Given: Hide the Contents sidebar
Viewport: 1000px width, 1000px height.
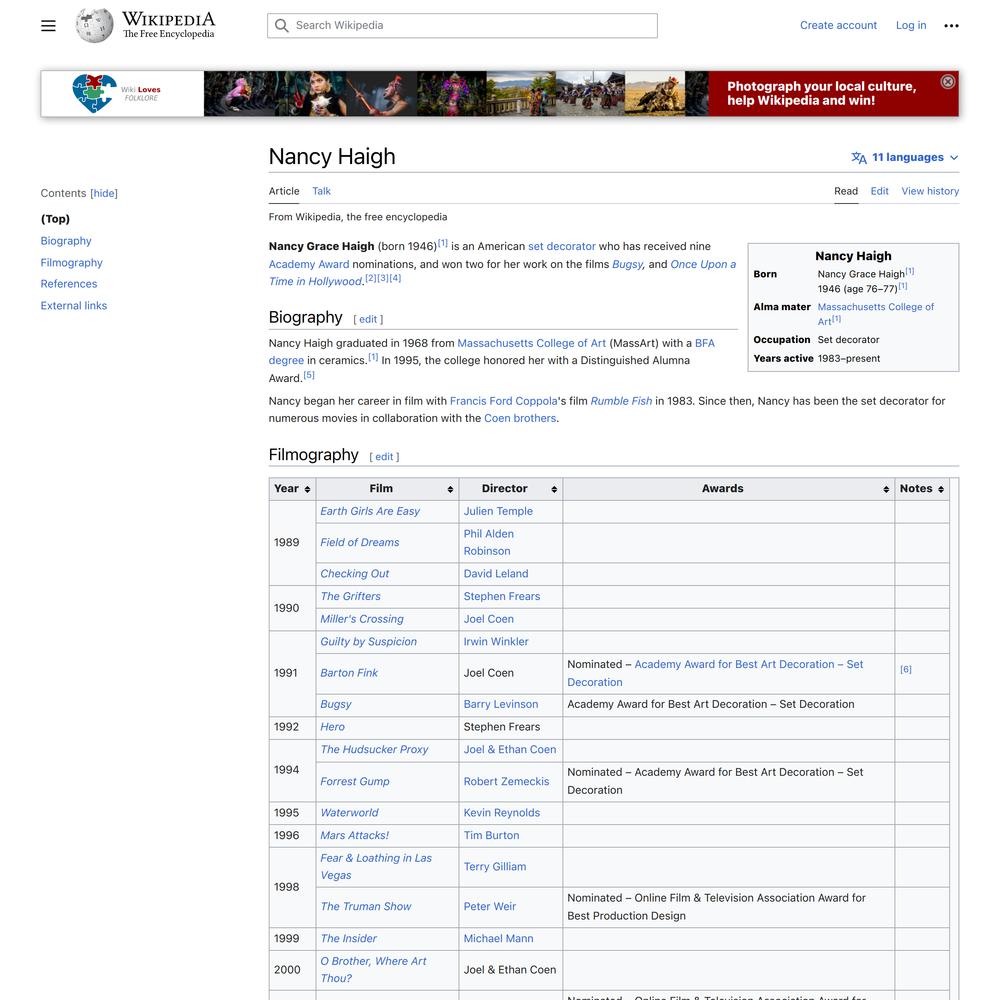Looking at the screenshot, I should point(104,193).
